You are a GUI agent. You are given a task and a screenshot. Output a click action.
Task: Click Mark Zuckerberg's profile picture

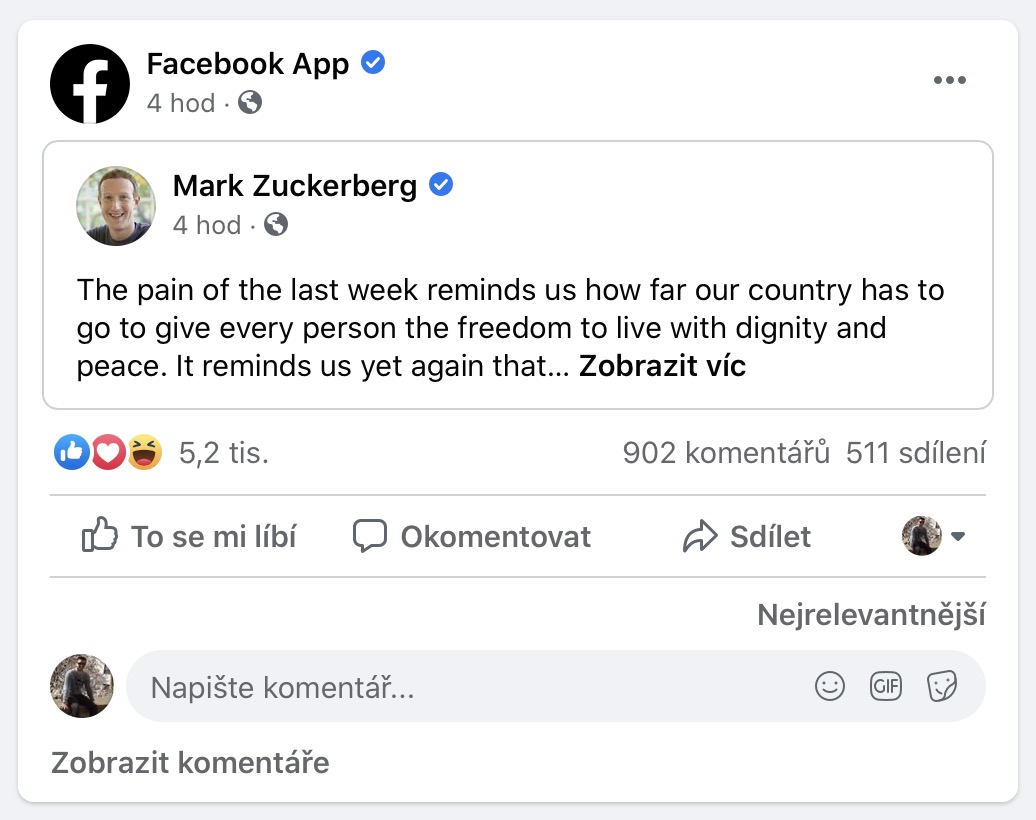point(116,206)
